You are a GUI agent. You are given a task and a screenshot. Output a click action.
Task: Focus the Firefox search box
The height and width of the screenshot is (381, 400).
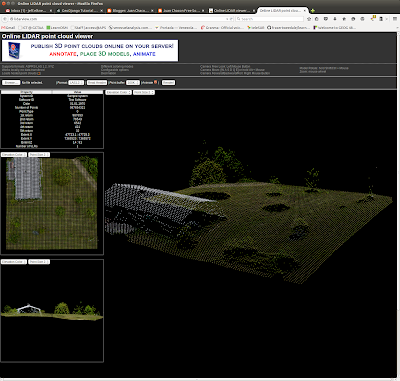point(269,19)
